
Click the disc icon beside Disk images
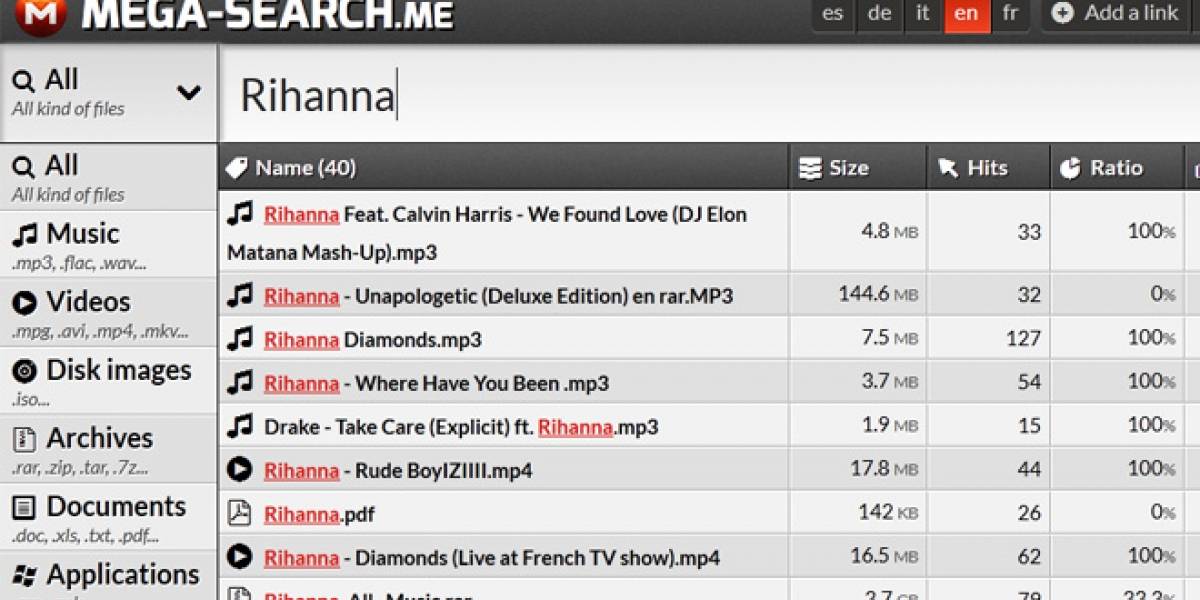(24, 371)
